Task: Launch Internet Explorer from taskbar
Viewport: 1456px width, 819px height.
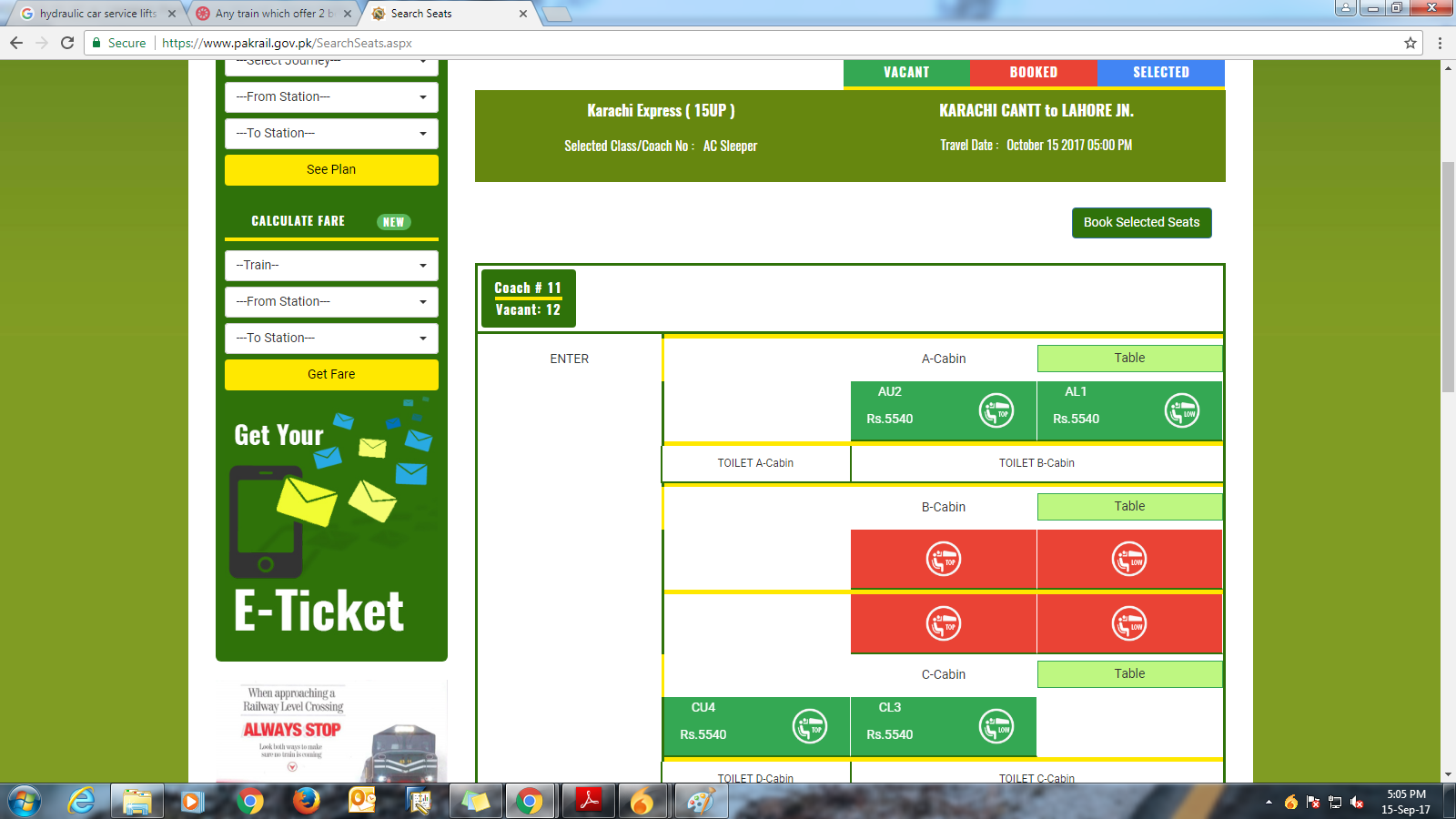Action: coord(82,801)
